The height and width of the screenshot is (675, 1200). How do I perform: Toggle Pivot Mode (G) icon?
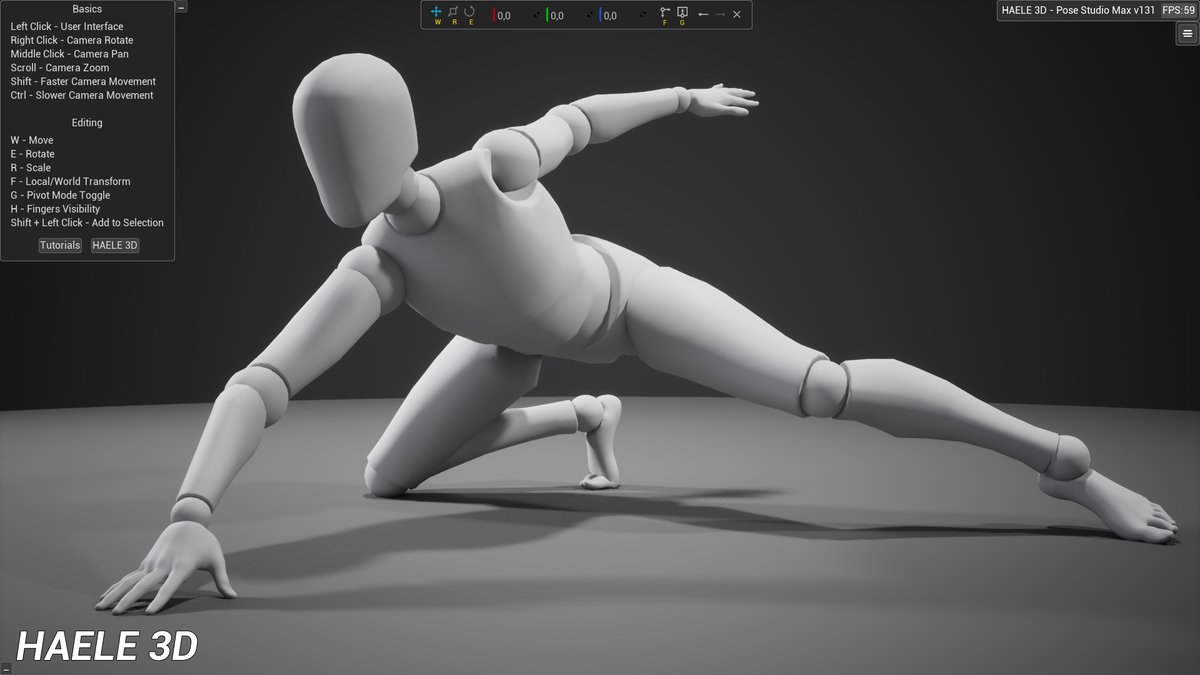pyautogui.click(x=682, y=12)
